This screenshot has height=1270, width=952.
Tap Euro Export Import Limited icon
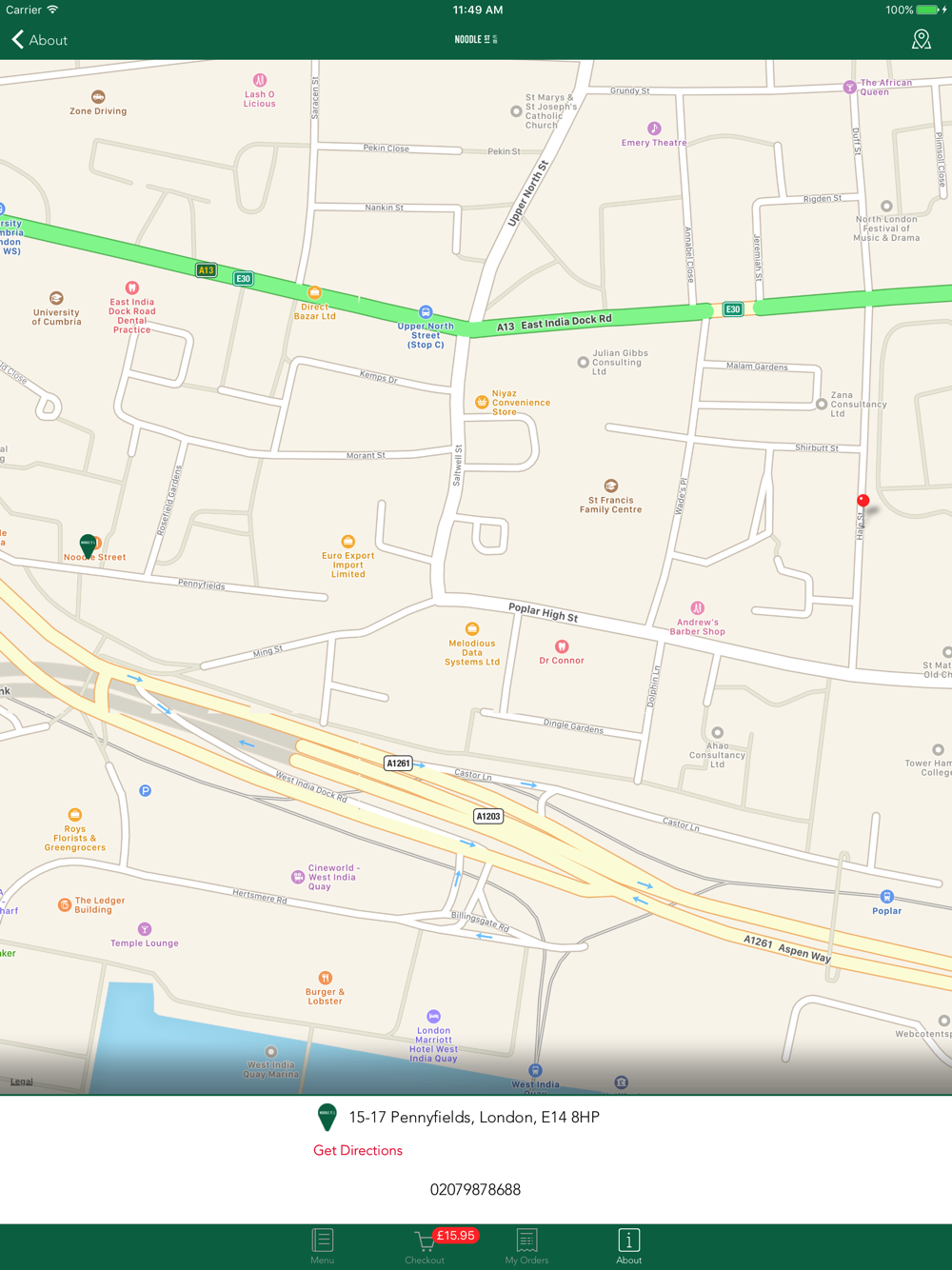[347, 542]
